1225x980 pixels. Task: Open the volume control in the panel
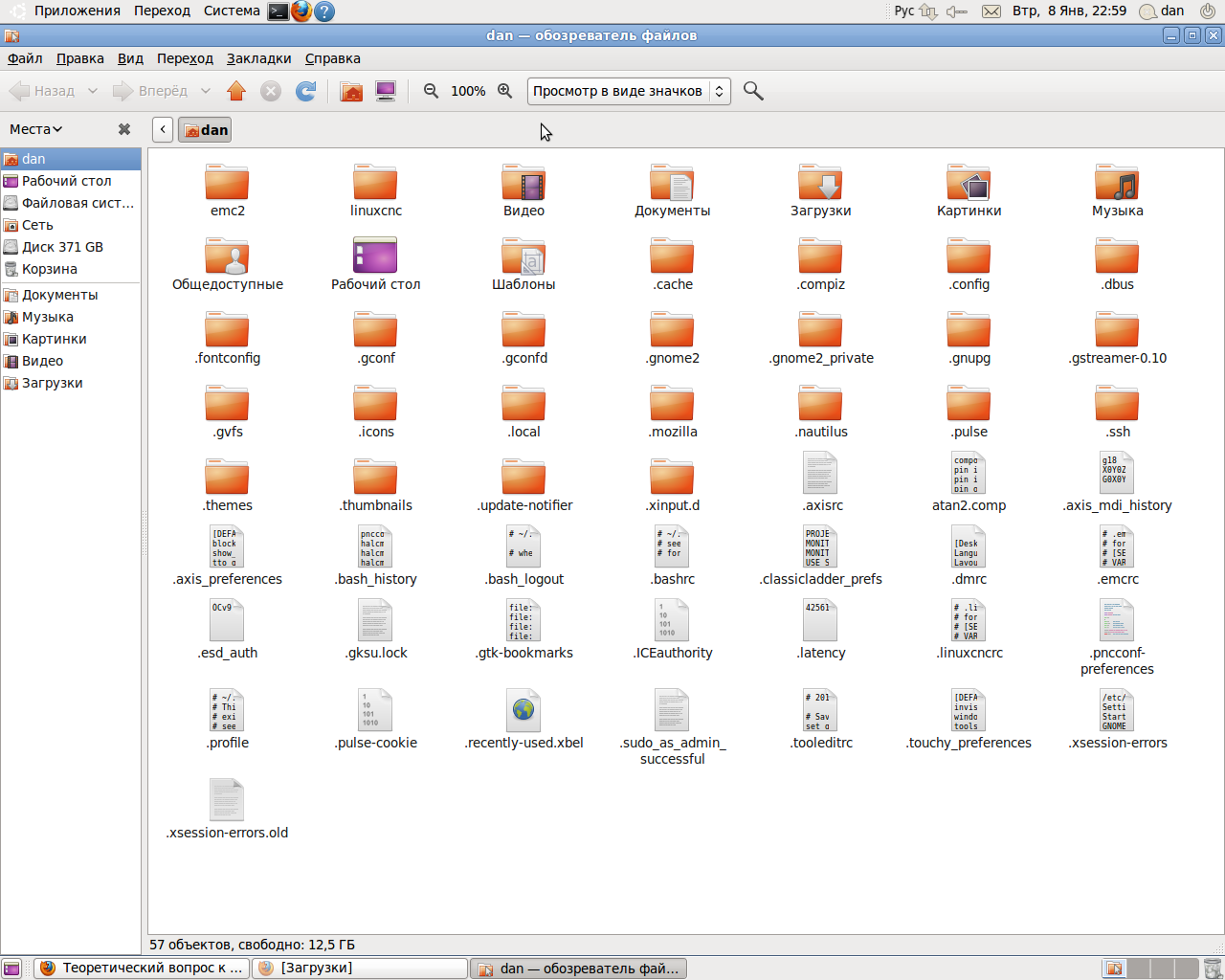click(956, 11)
